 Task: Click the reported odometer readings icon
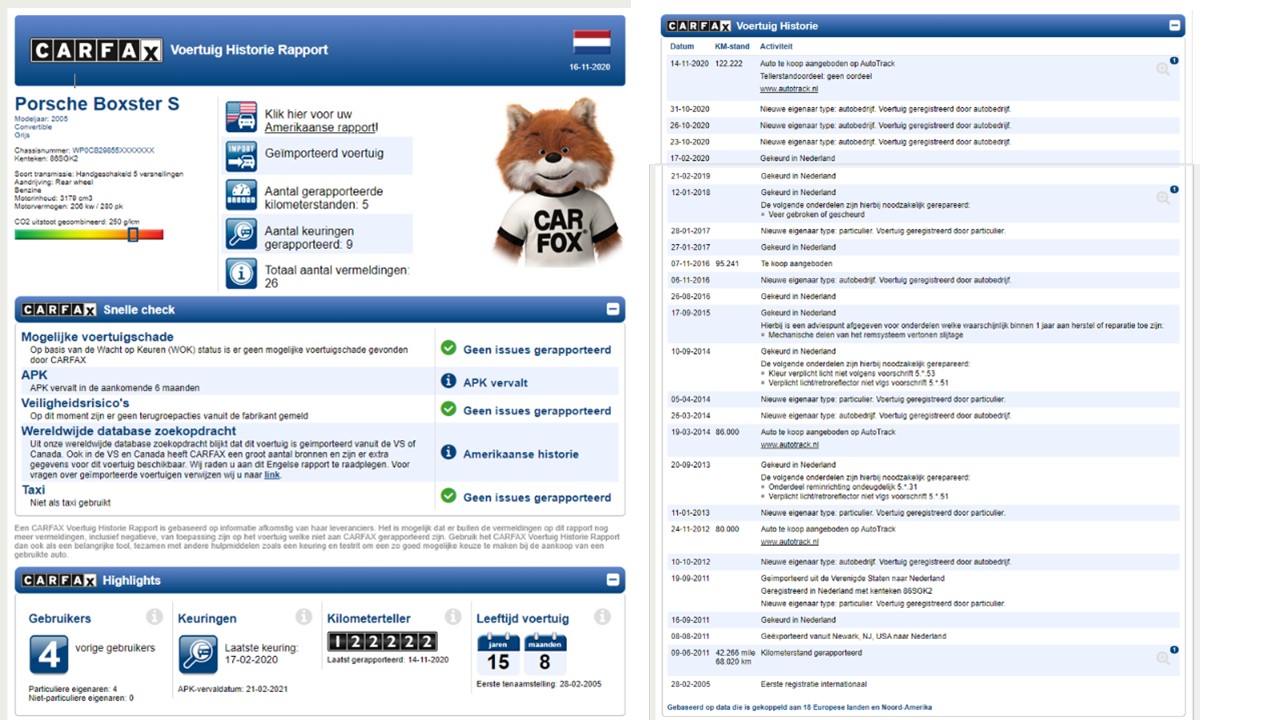[241, 194]
